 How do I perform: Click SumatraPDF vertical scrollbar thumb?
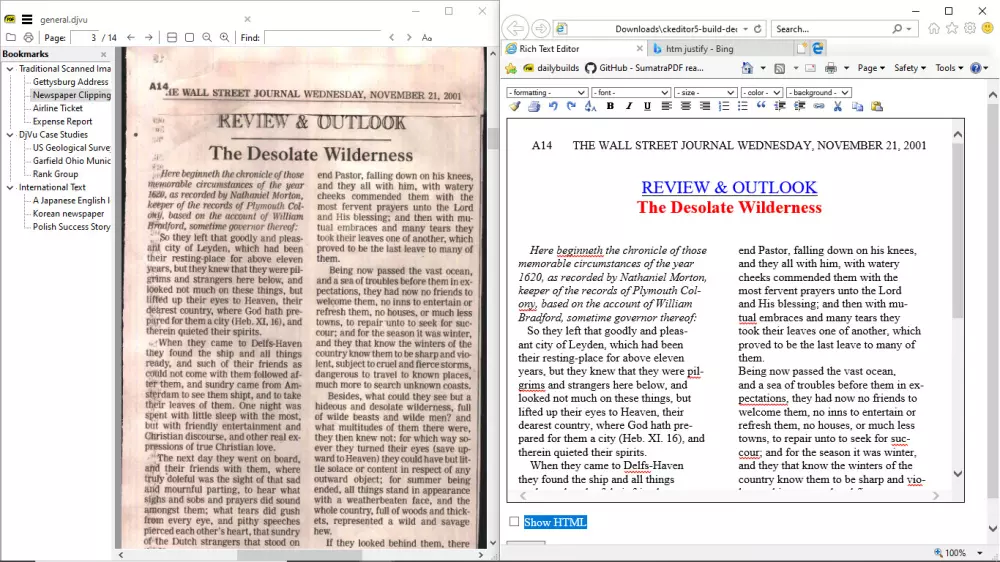point(492,138)
